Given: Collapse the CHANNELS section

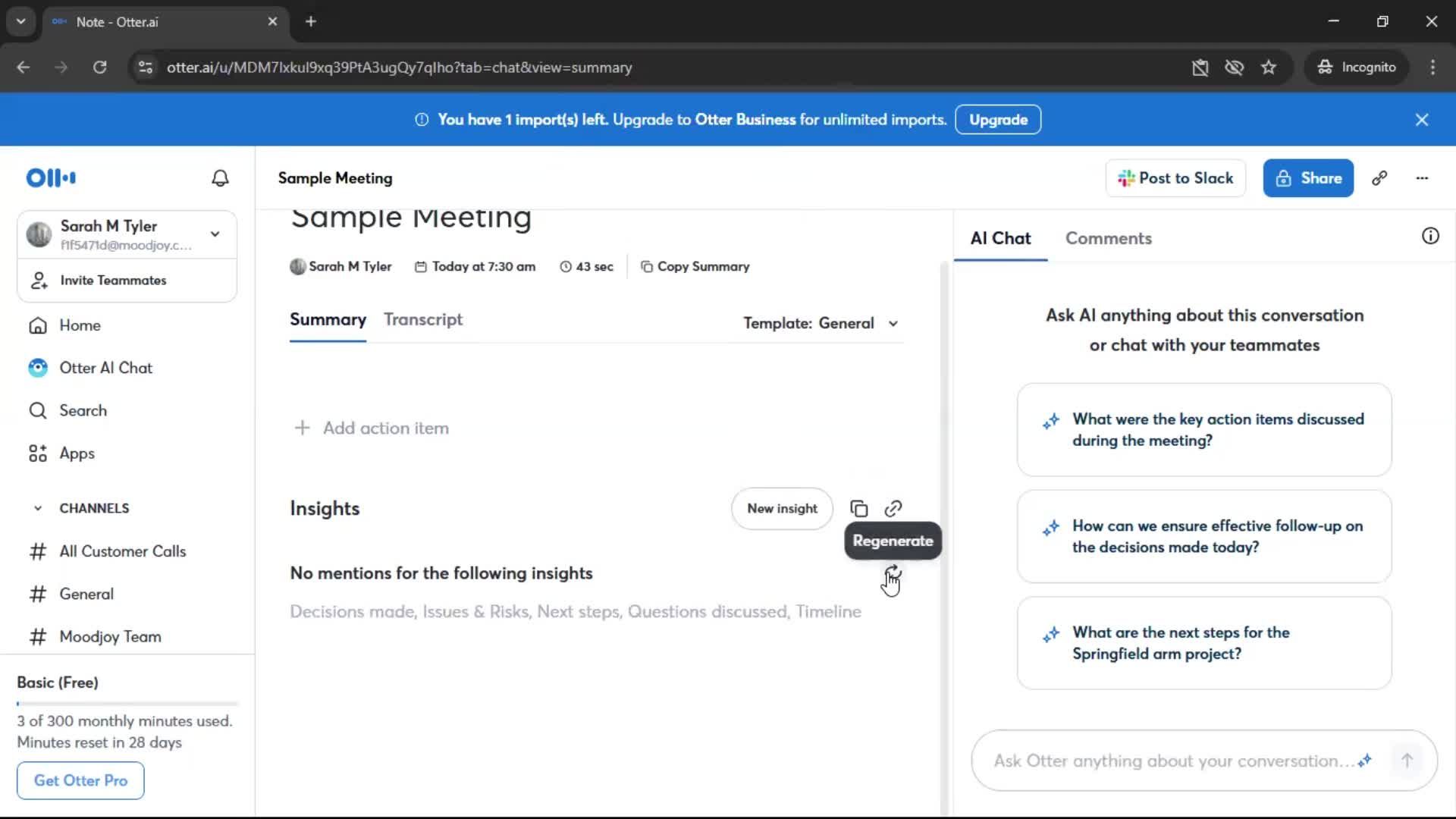Looking at the screenshot, I should pyautogui.click(x=38, y=508).
